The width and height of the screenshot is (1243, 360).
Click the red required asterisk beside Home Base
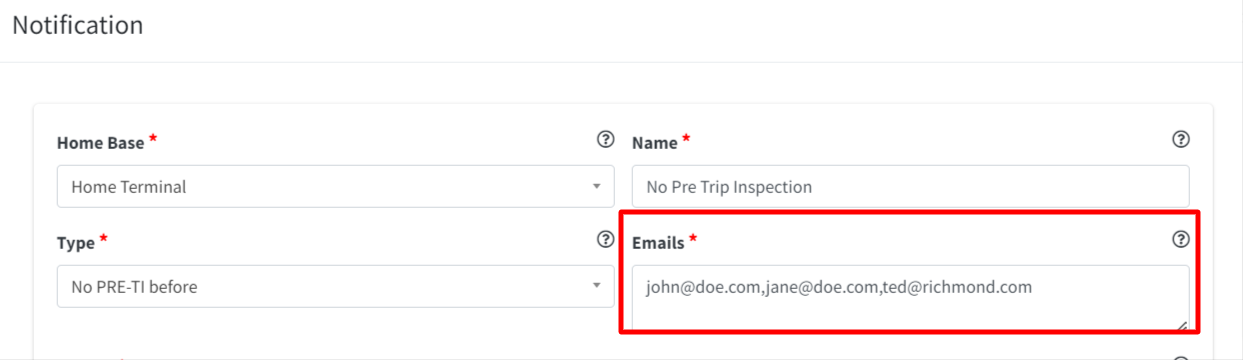153,139
